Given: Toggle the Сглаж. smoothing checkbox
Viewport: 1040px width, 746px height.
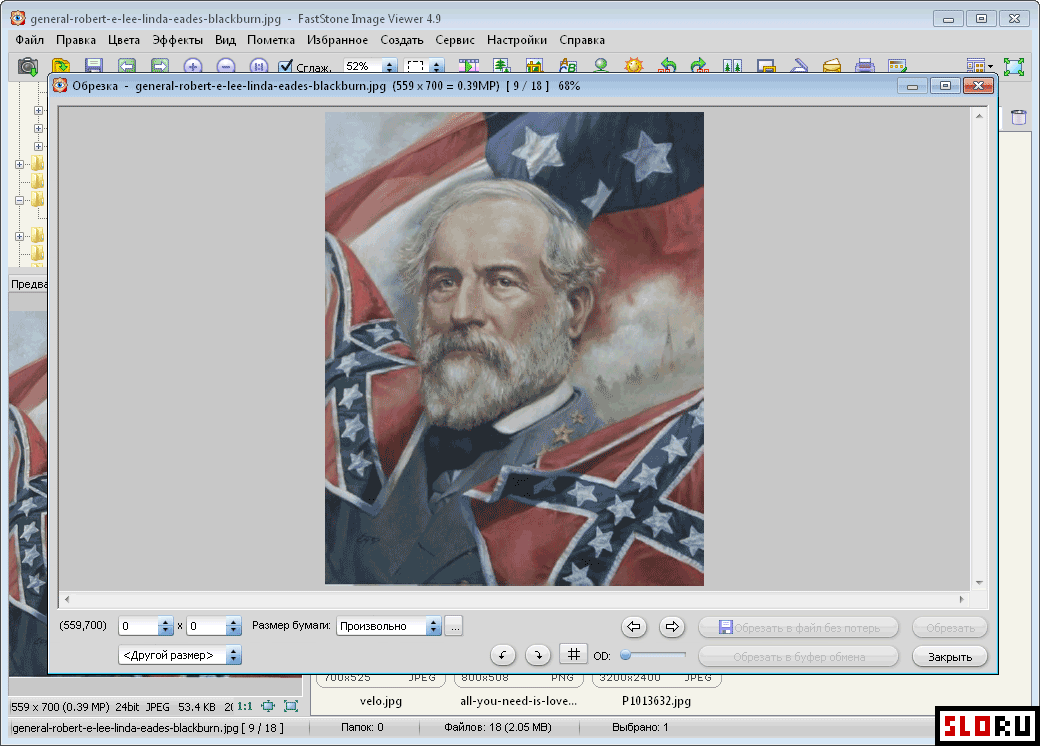Looking at the screenshot, I should [286, 66].
